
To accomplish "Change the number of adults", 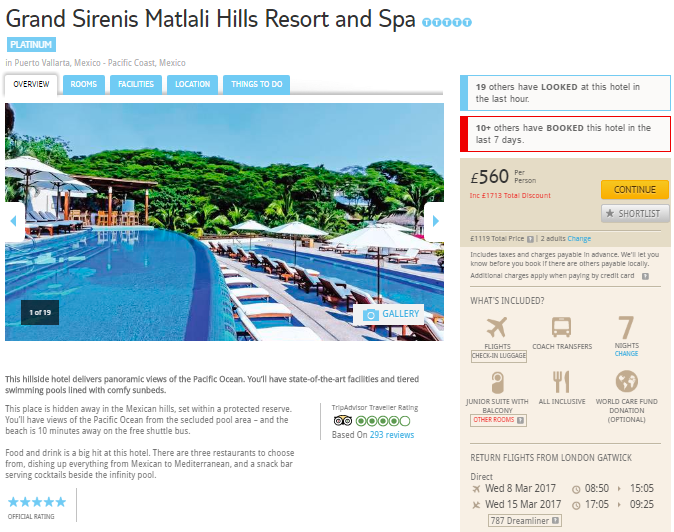I will click(579, 238).
